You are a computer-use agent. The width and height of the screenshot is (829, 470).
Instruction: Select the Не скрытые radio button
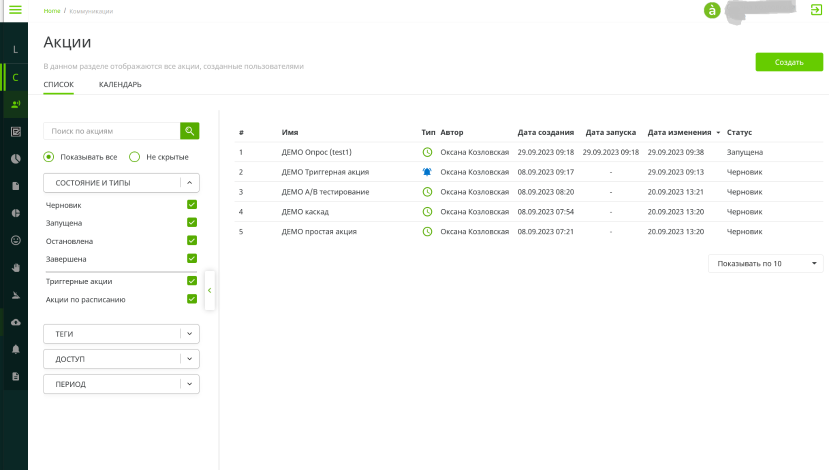(135, 157)
